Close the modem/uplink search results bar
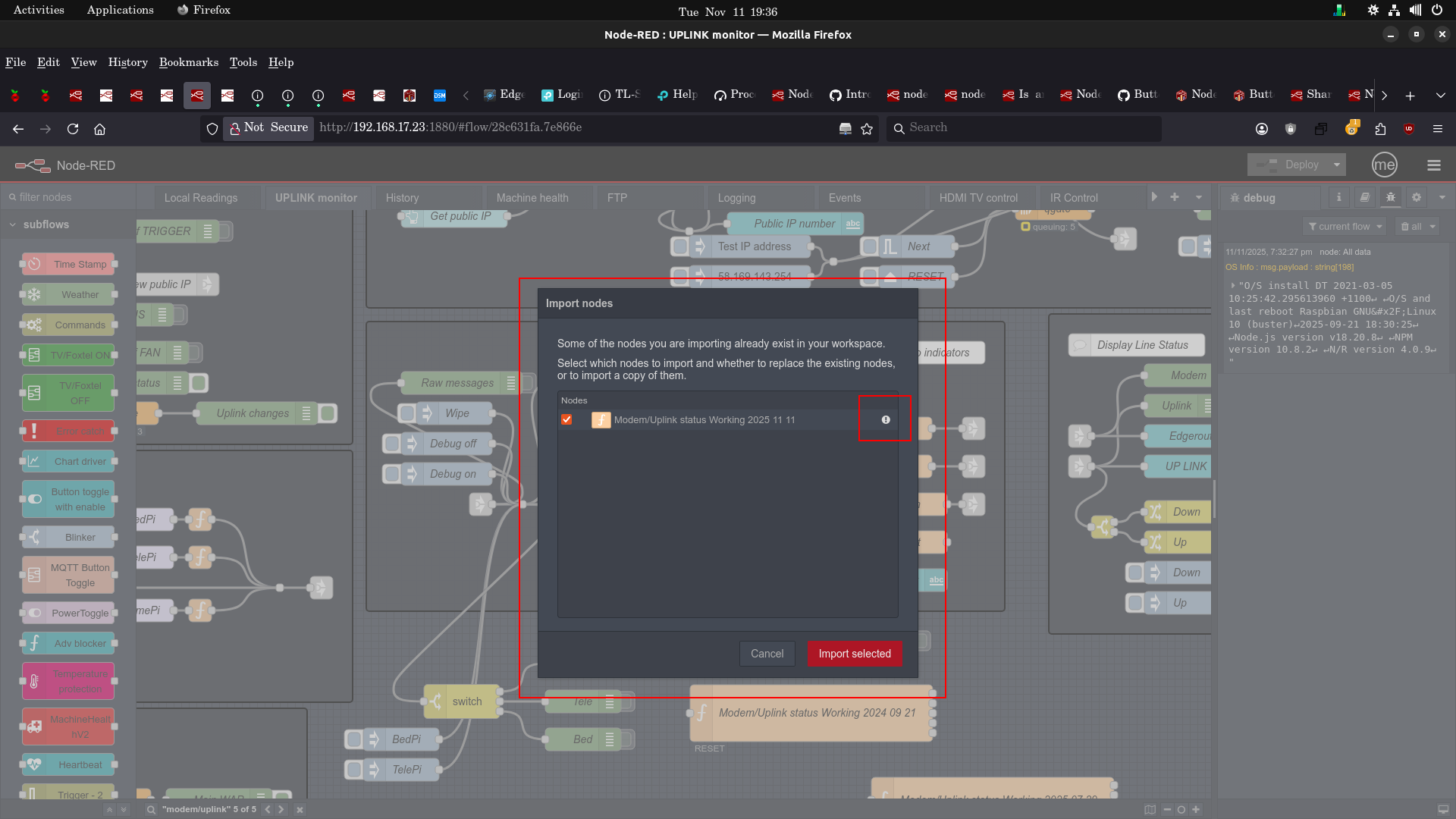 (300, 810)
